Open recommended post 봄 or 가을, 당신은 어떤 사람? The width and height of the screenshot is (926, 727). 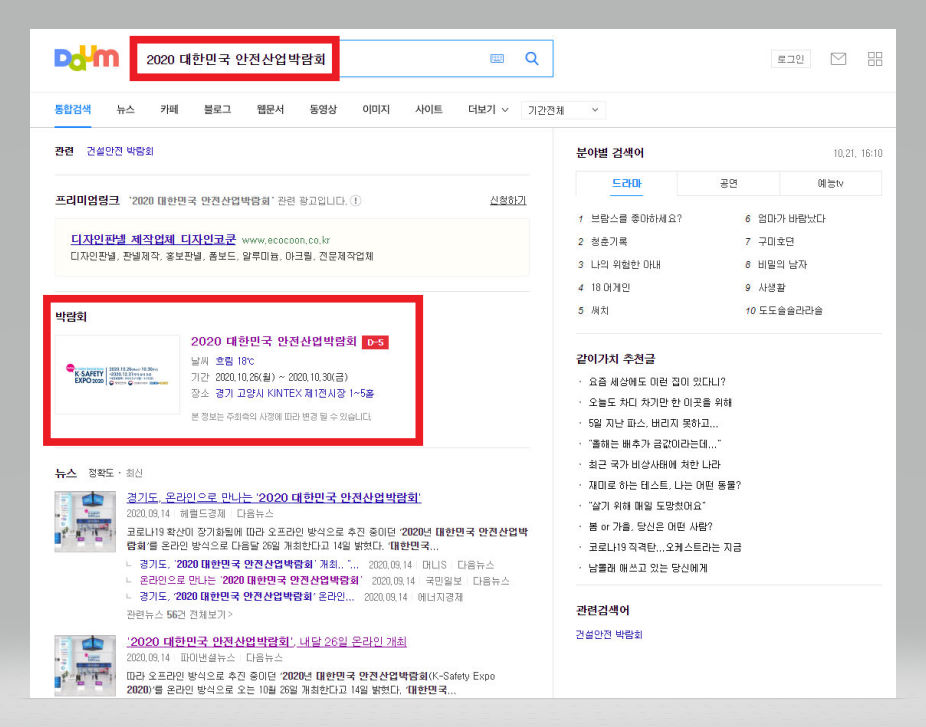point(650,527)
